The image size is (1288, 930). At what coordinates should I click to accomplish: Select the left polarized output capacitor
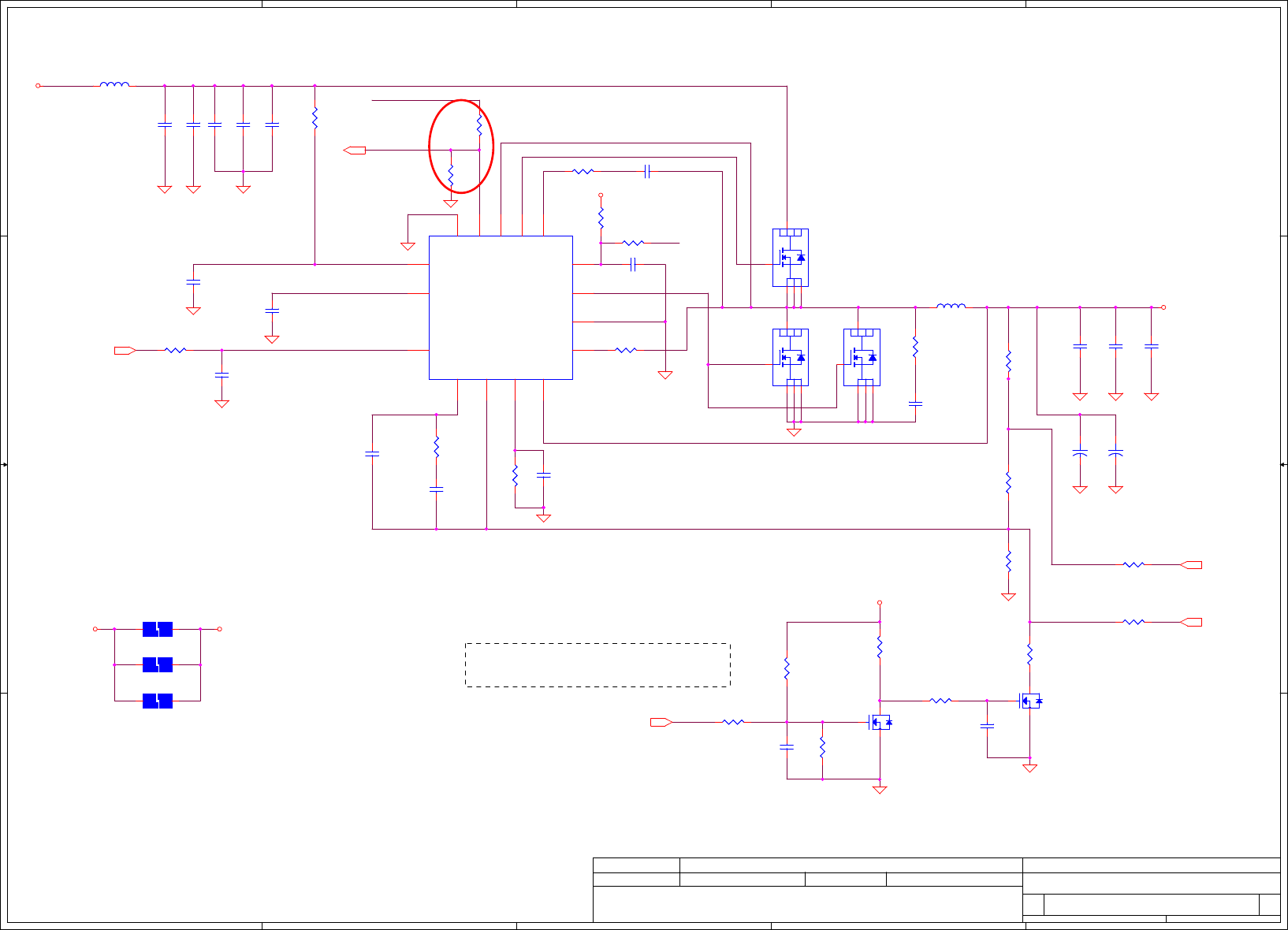[x=1080, y=453]
